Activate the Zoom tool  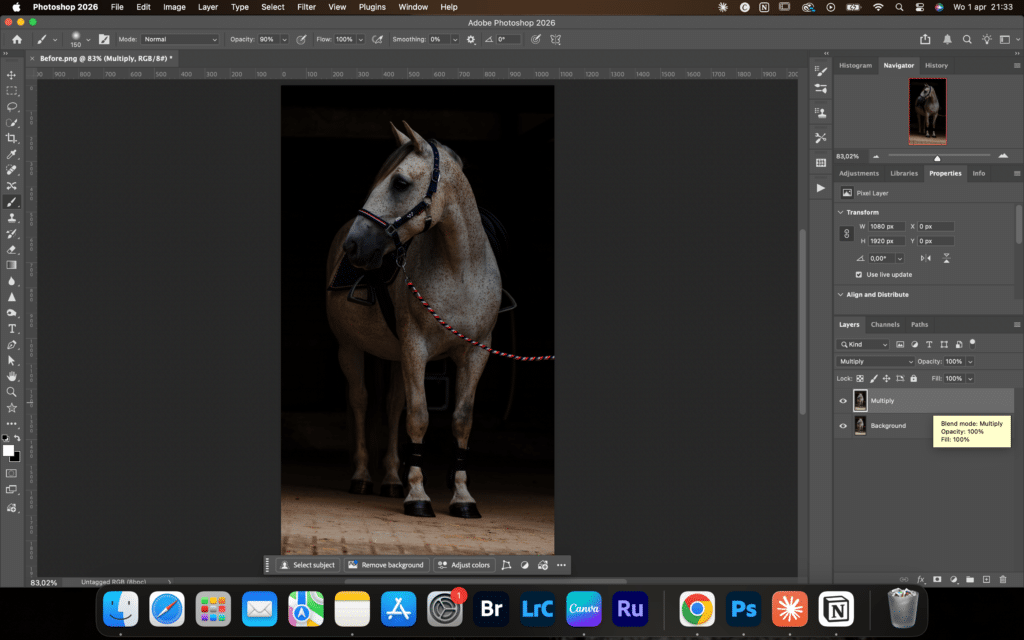(12, 392)
